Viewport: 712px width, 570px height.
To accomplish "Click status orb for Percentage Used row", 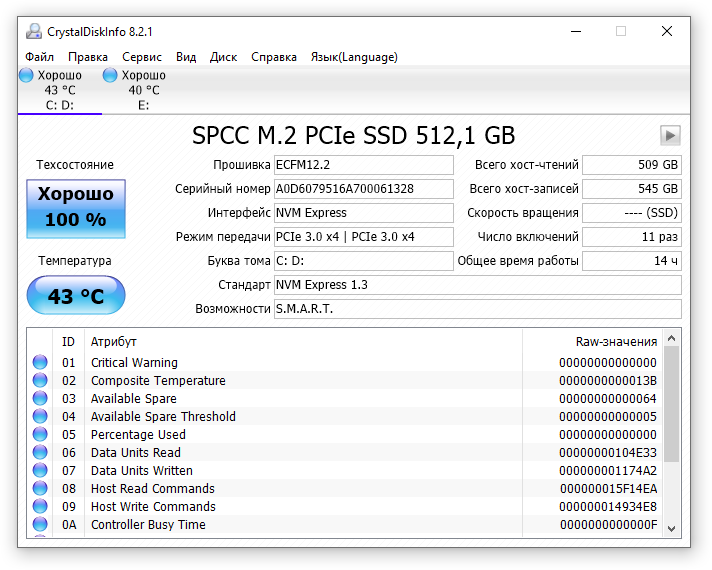I will point(40,434).
